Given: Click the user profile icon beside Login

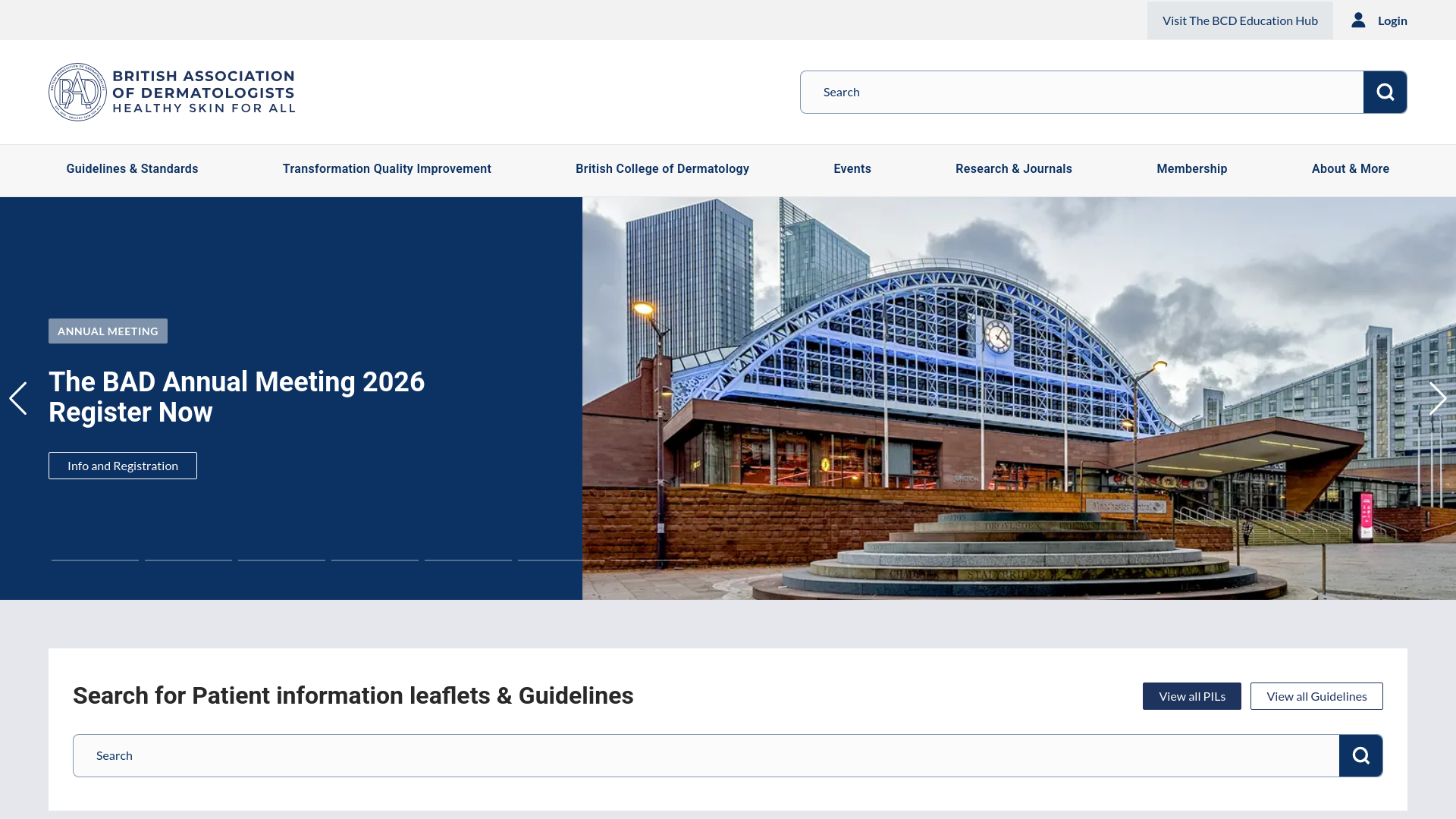Looking at the screenshot, I should (x=1358, y=20).
